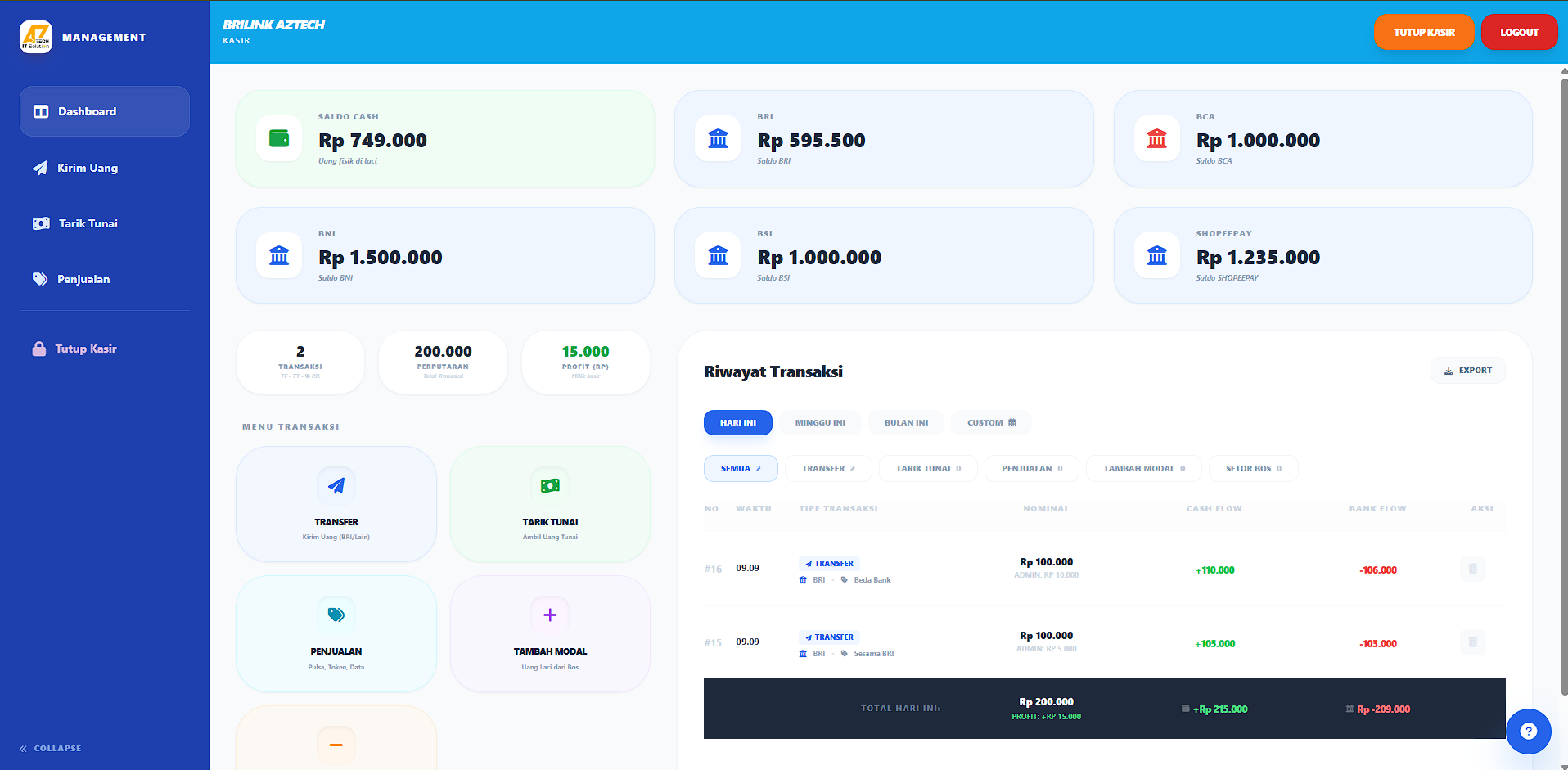1568x770 pixels.
Task: Click the orange minus icon card
Action: [x=336, y=738]
